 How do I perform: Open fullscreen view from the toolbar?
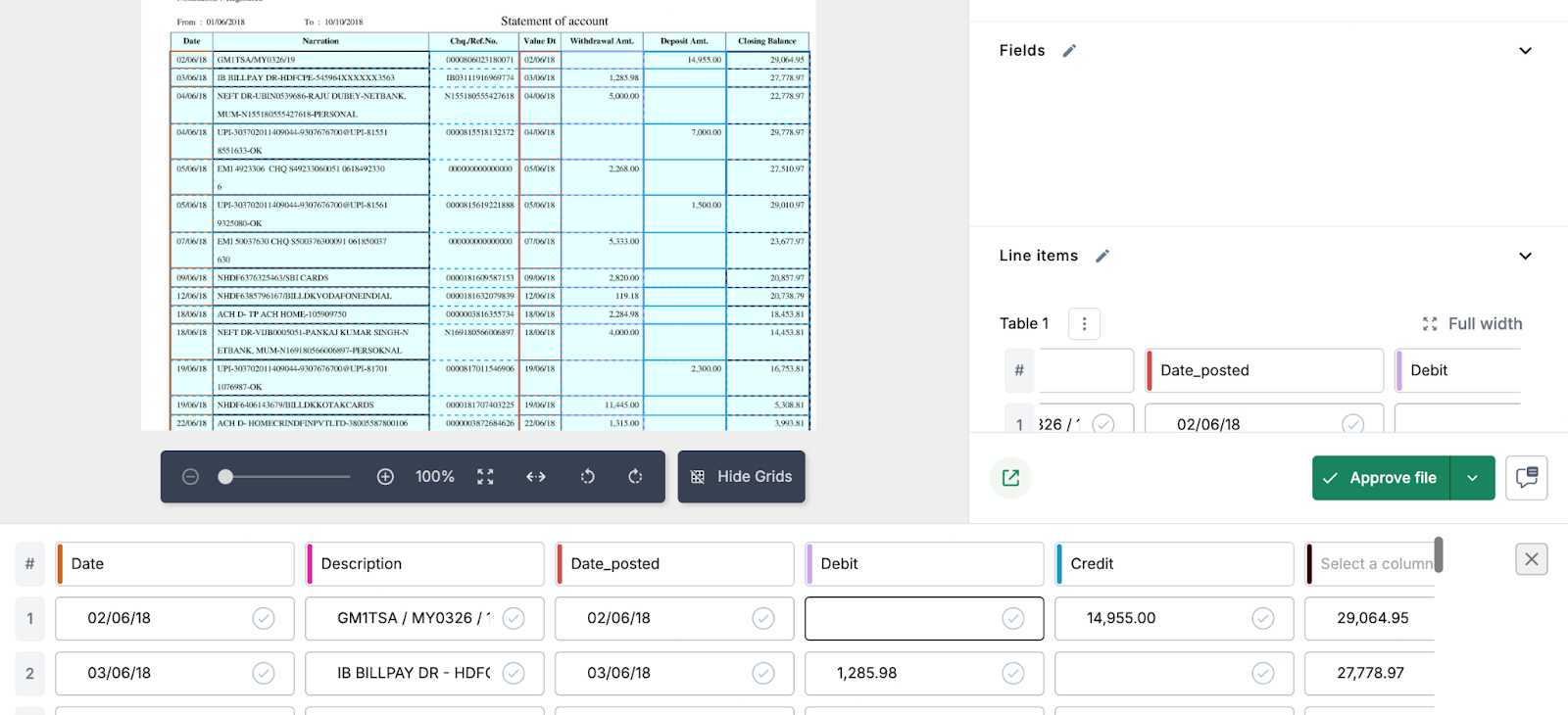click(x=485, y=477)
